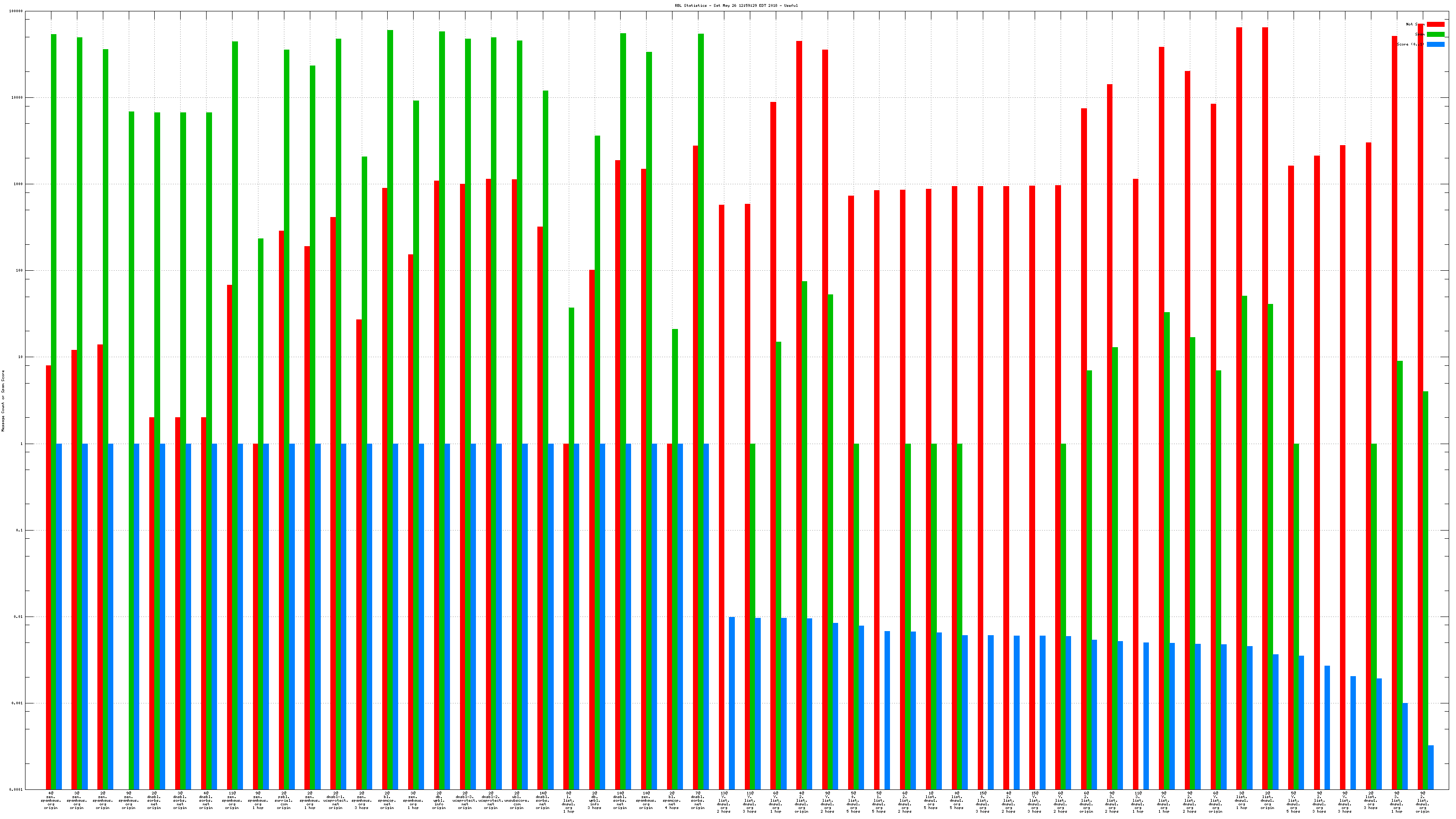Image resolution: width=1456 pixels, height=819 pixels.
Task: Click the ubl.unsubscore.com origin axis label
Action: (516, 800)
